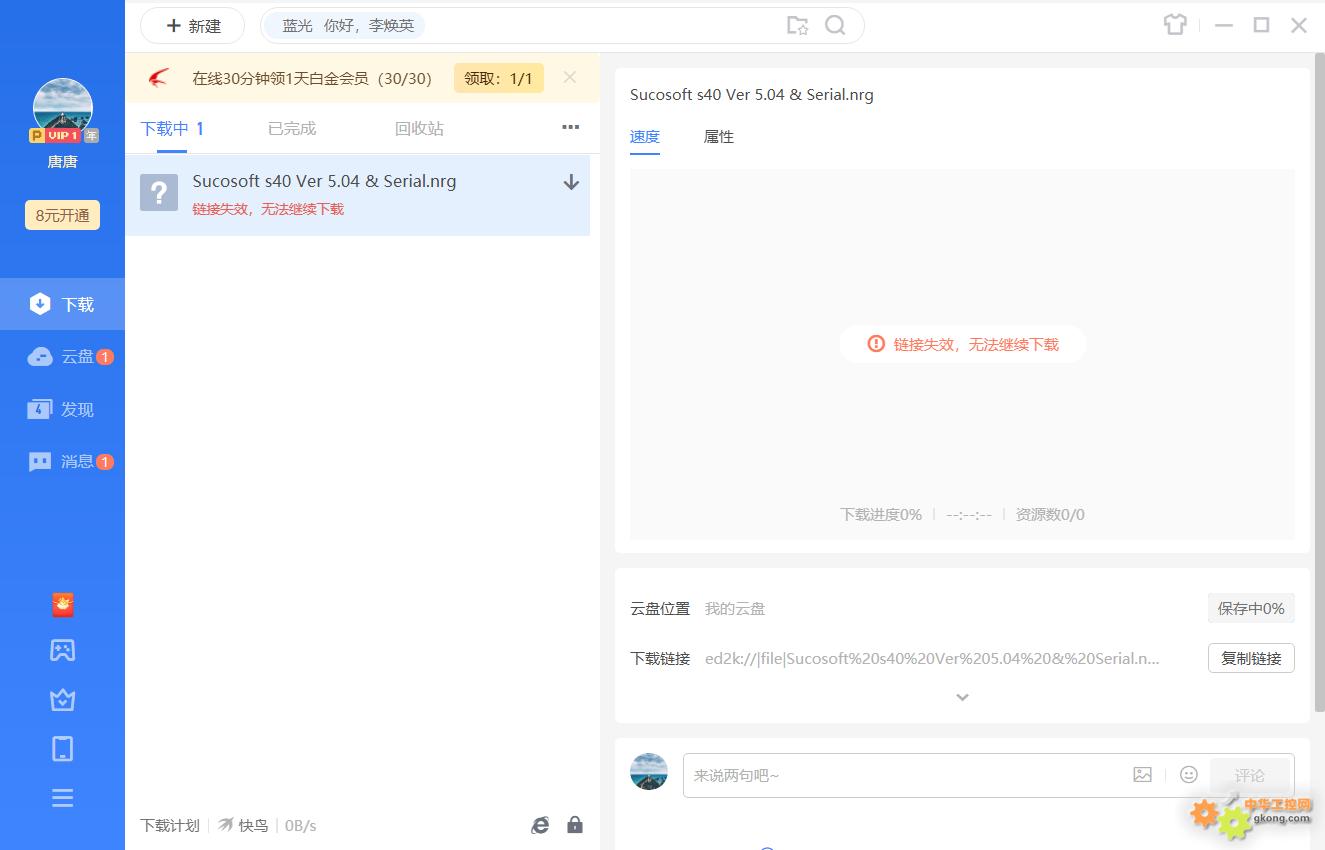Click the 快鸟 accelerator in status bar
This screenshot has height=850, width=1325.
coord(244,825)
